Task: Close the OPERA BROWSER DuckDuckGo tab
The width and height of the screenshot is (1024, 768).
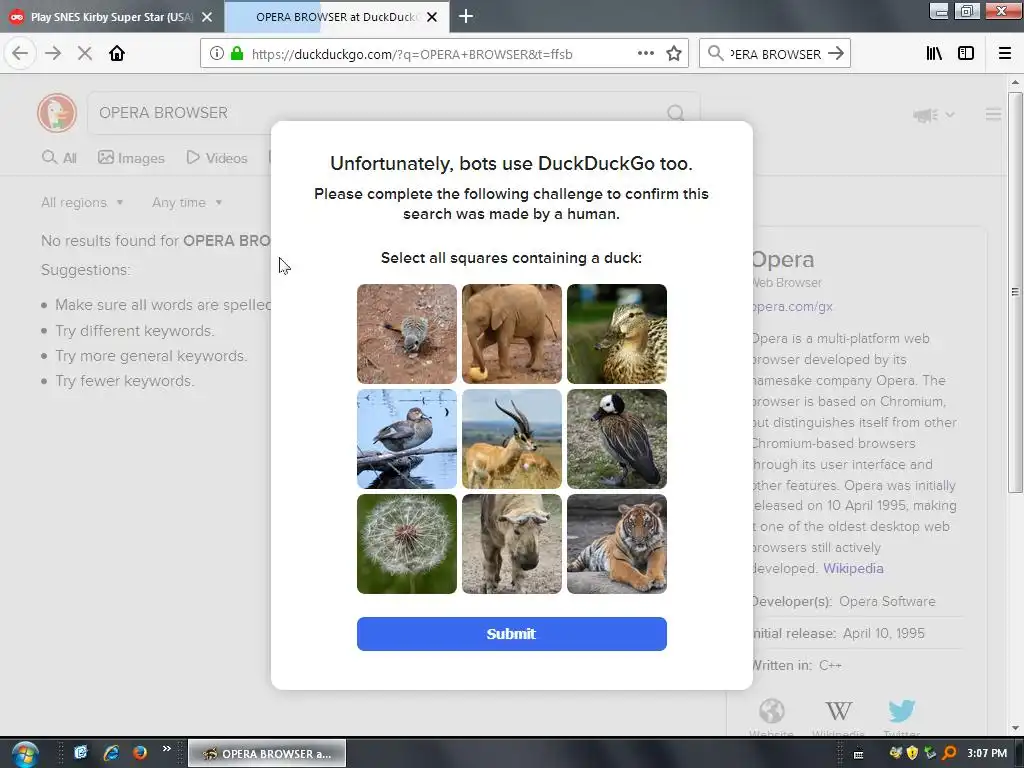Action: click(432, 17)
